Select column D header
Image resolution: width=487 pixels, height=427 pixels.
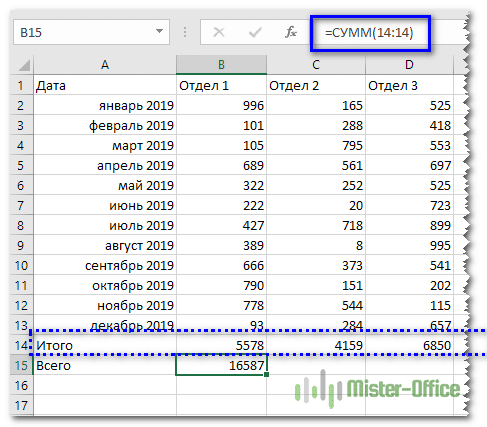click(409, 65)
